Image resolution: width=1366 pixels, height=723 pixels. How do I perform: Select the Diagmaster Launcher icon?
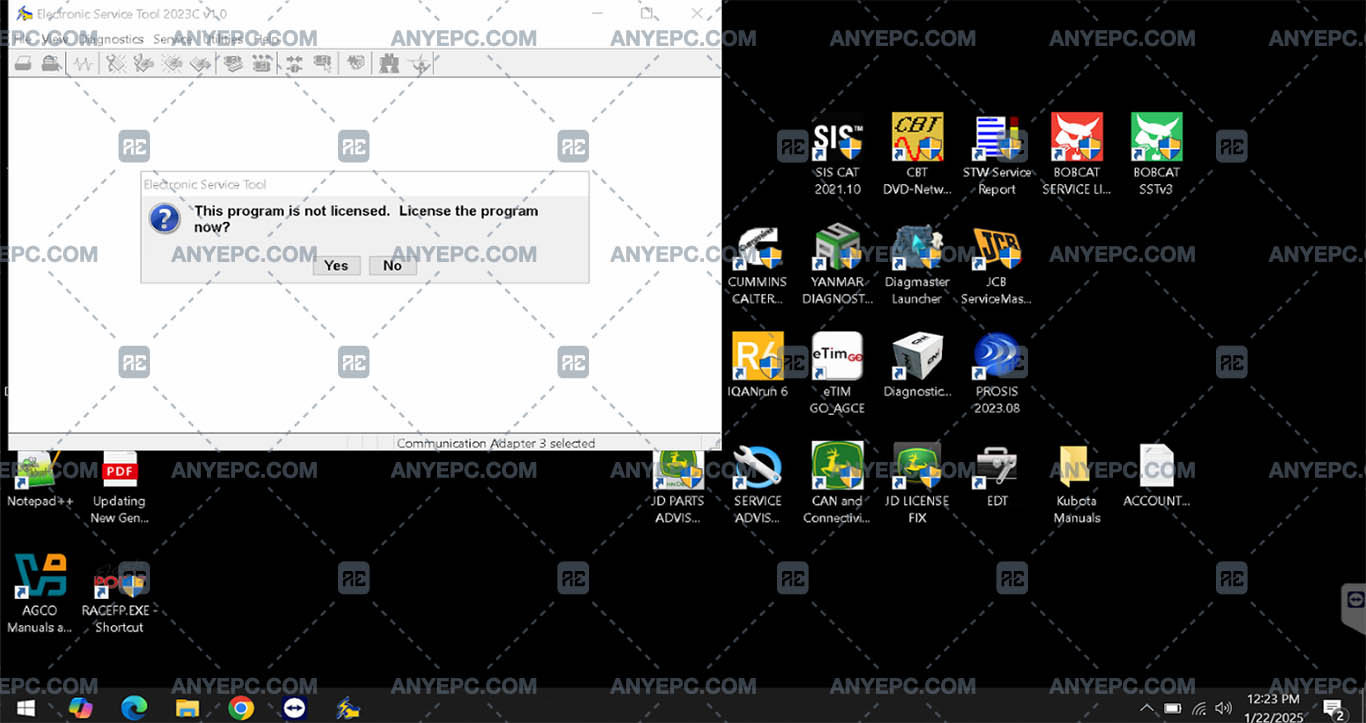[917, 265]
